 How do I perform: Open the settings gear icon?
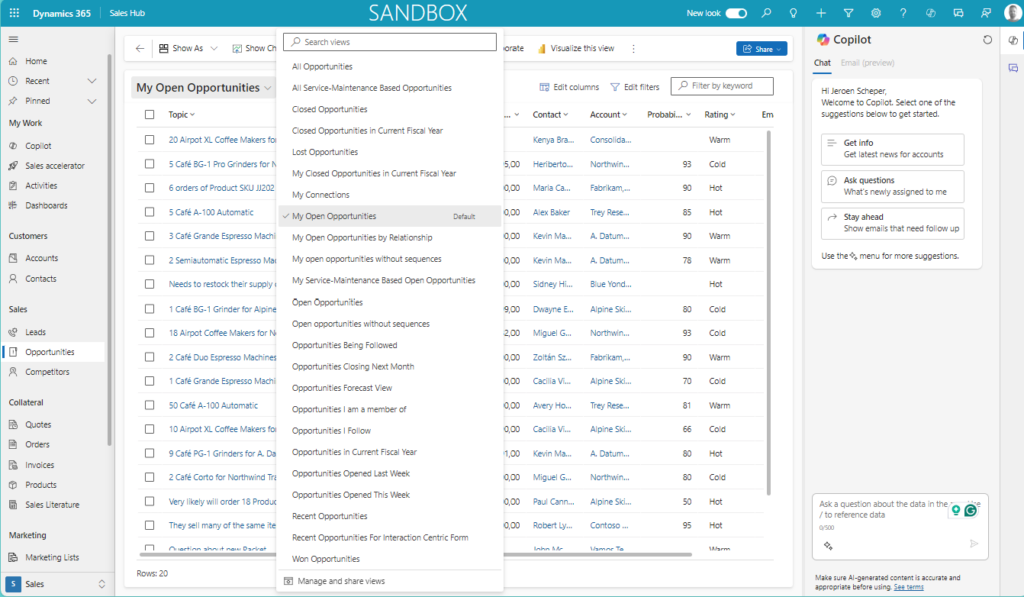tap(876, 13)
